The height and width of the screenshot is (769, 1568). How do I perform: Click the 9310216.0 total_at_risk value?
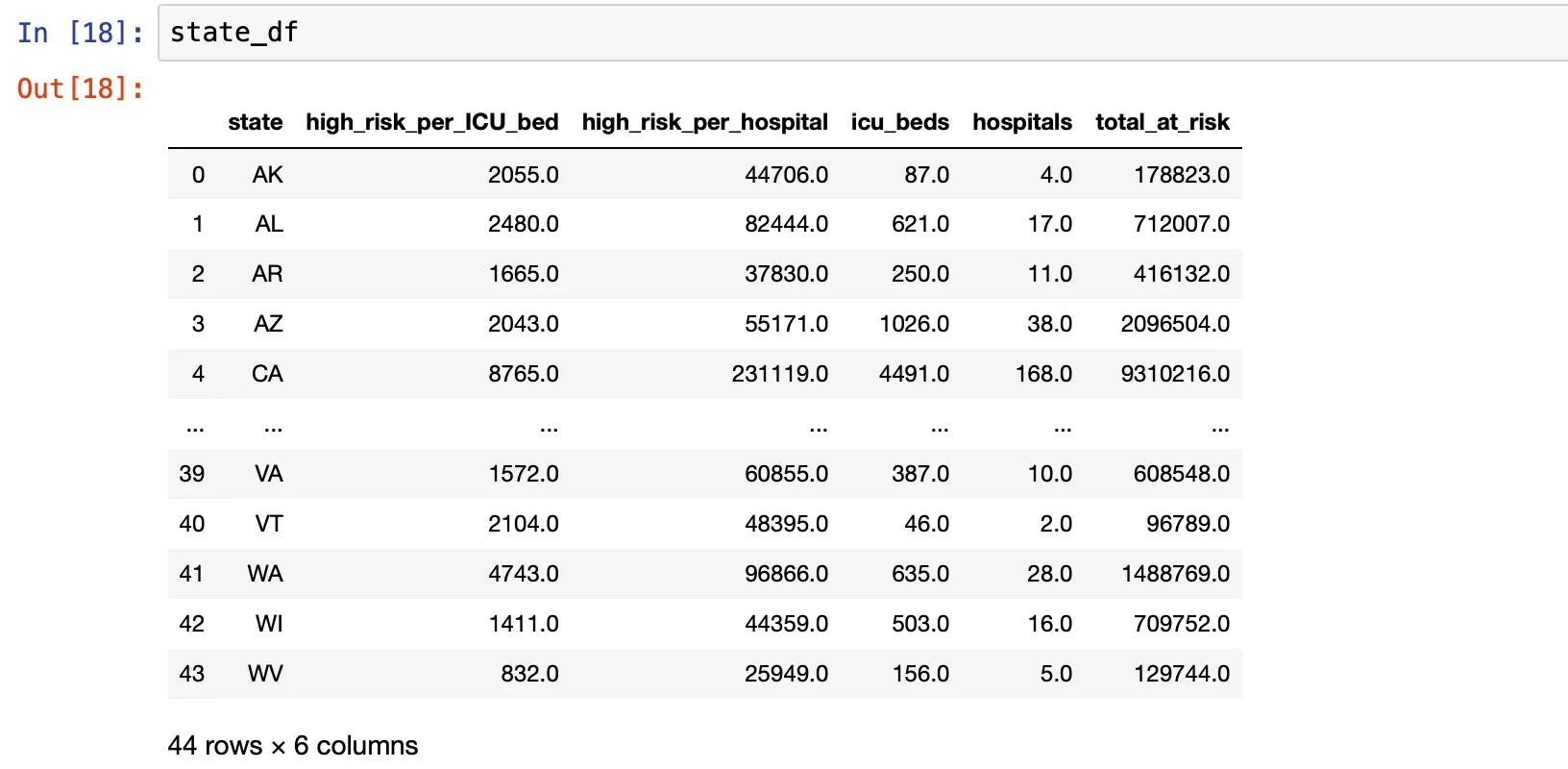(1174, 374)
